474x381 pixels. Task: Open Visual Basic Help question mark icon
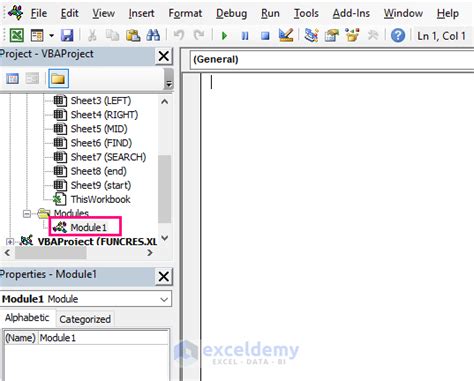pyautogui.click(x=398, y=35)
